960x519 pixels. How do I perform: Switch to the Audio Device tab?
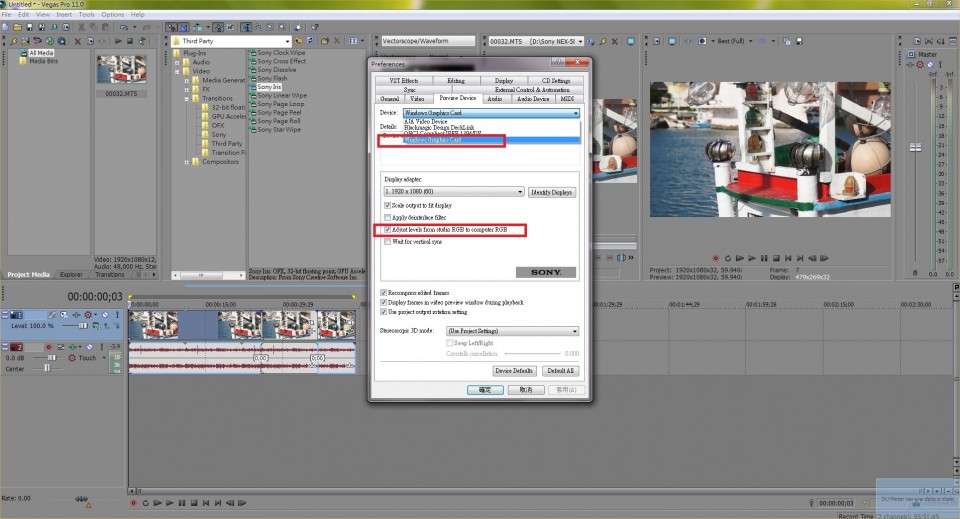[532, 99]
